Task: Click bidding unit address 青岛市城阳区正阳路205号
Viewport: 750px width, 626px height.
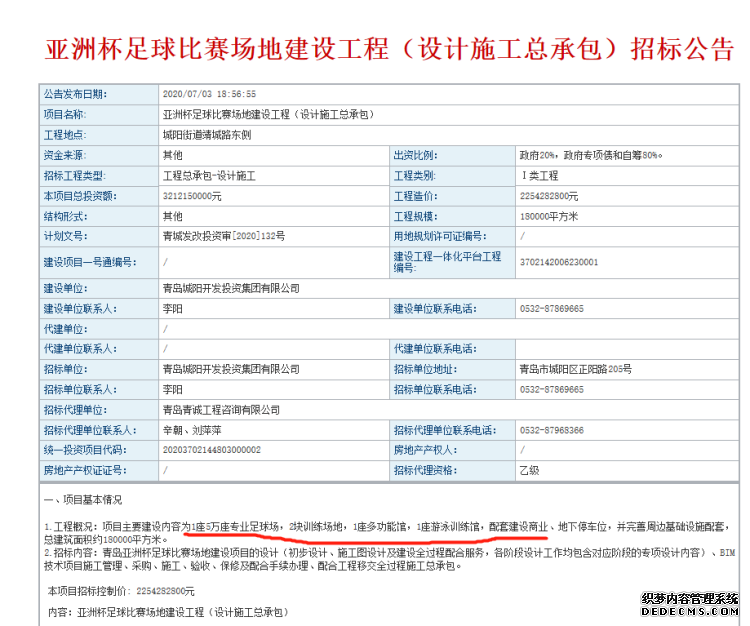Action: click(x=576, y=369)
